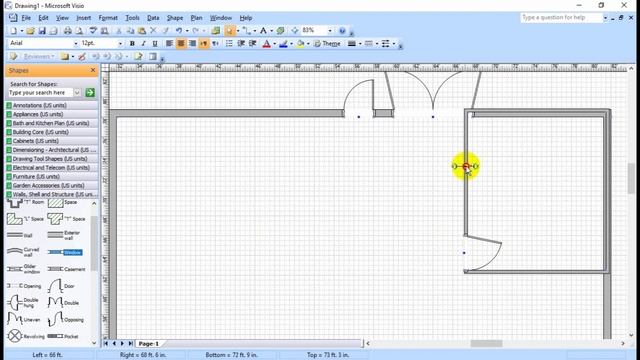
Task: Toggle underline formatting
Action: click(x=155, y=43)
